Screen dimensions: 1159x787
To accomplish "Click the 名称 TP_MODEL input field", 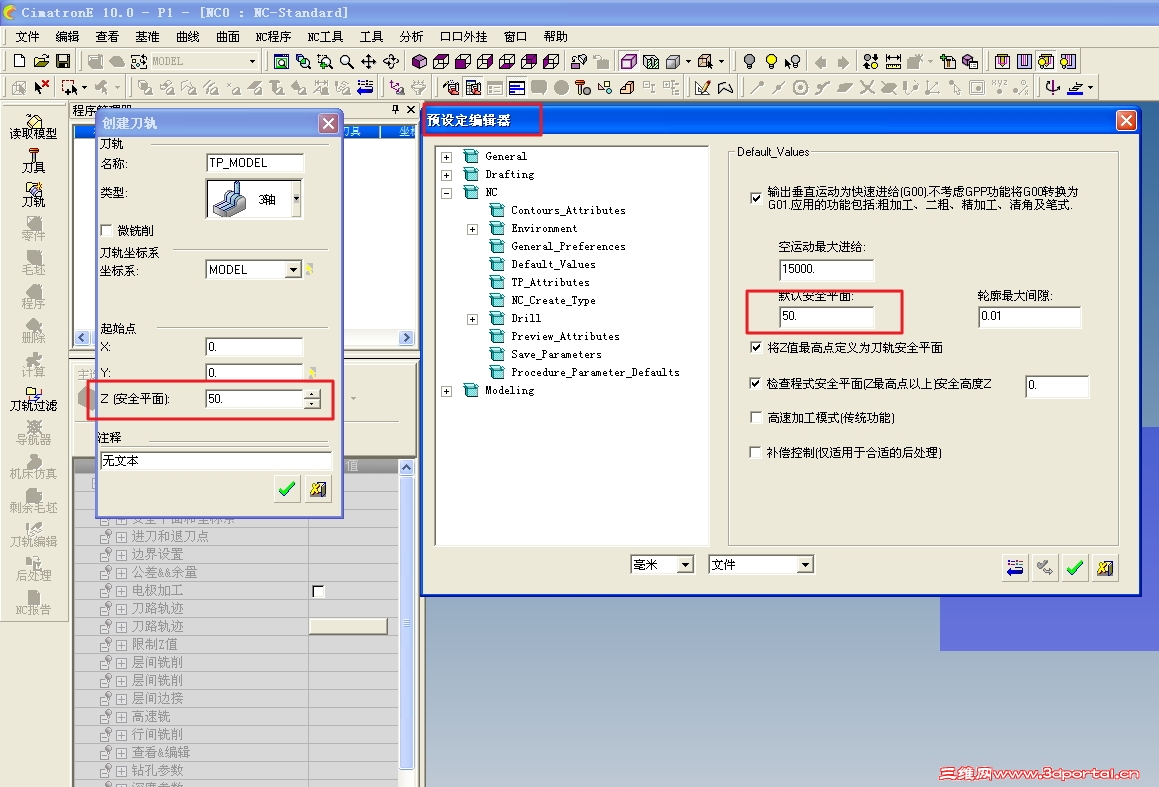I will click(255, 163).
